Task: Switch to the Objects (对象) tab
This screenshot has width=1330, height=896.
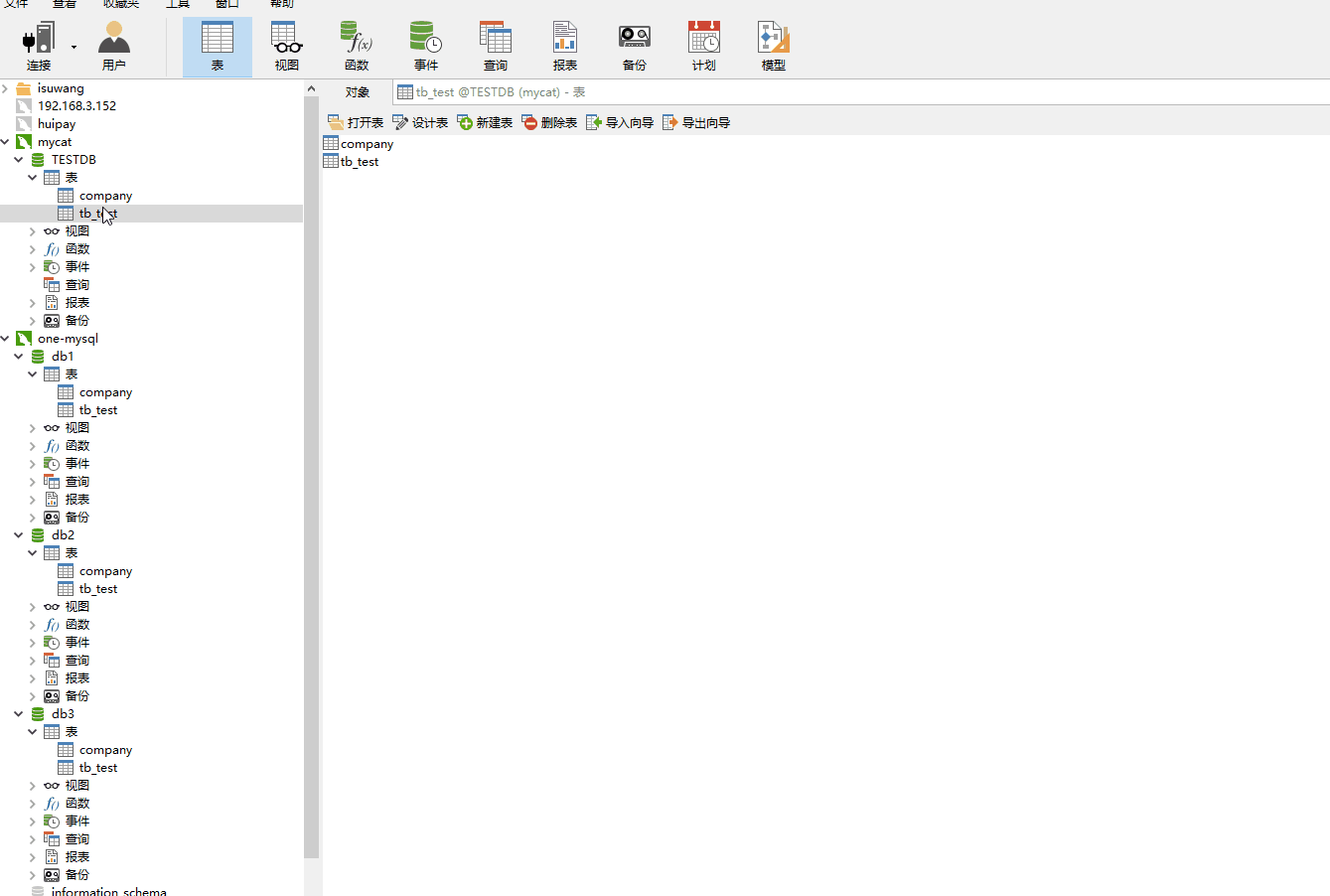Action: [358, 92]
